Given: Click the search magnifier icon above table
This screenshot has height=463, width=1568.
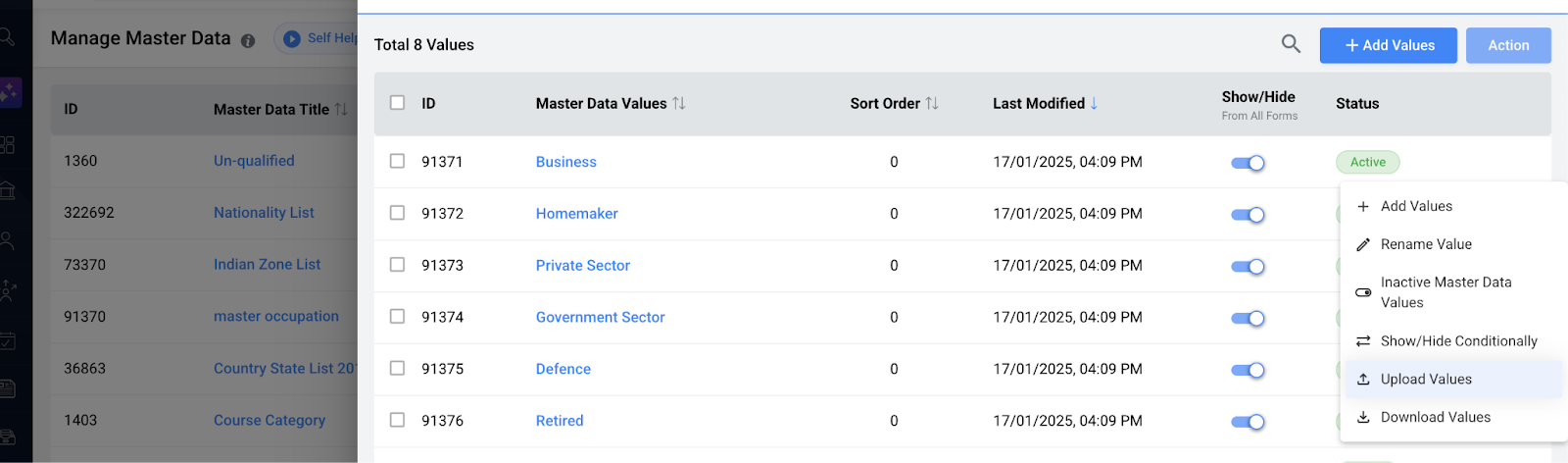Looking at the screenshot, I should click(x=1291, y=44).
